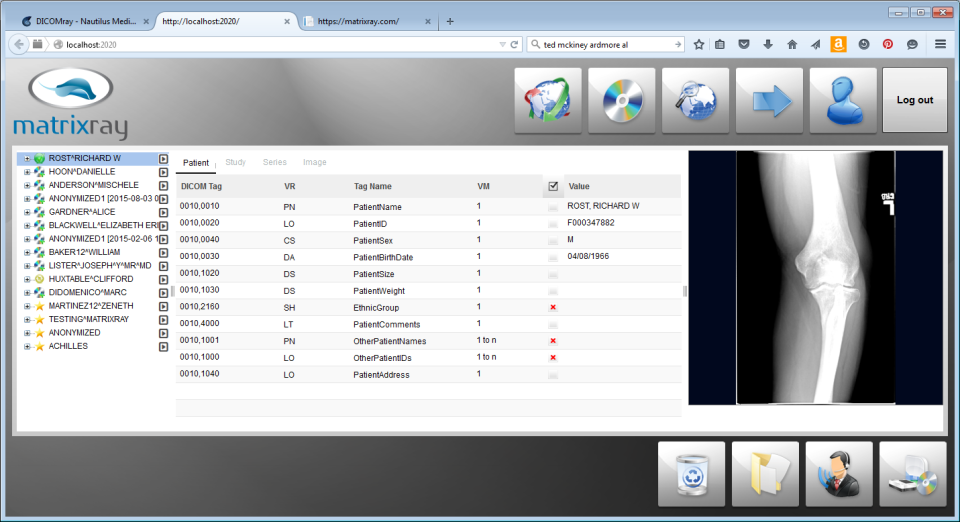Click the browser search field
Viewport: 960px width, 522px height.
click(x=606, y=45)
